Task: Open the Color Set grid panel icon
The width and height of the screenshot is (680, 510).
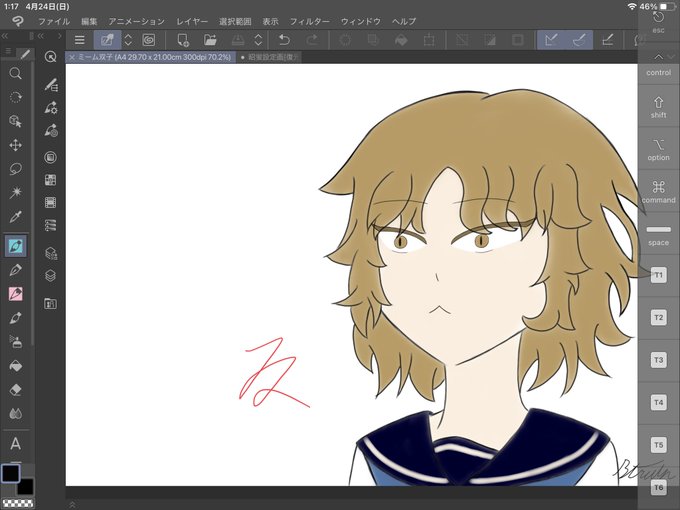Action: coord(51,180)
